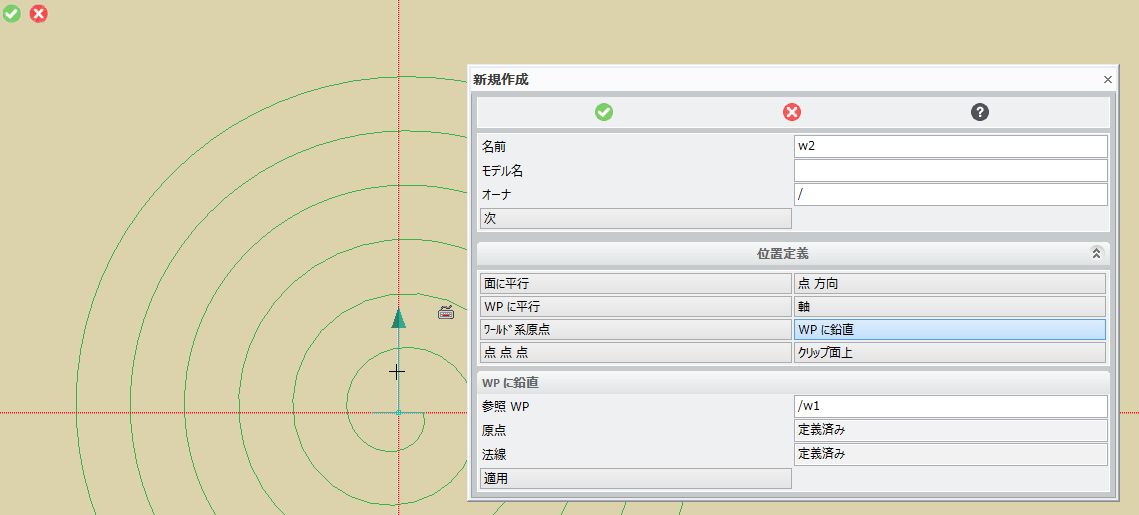This screenshot has height=515, width=1139.
Task: Open help via the question mark icon
Action: 980,112
